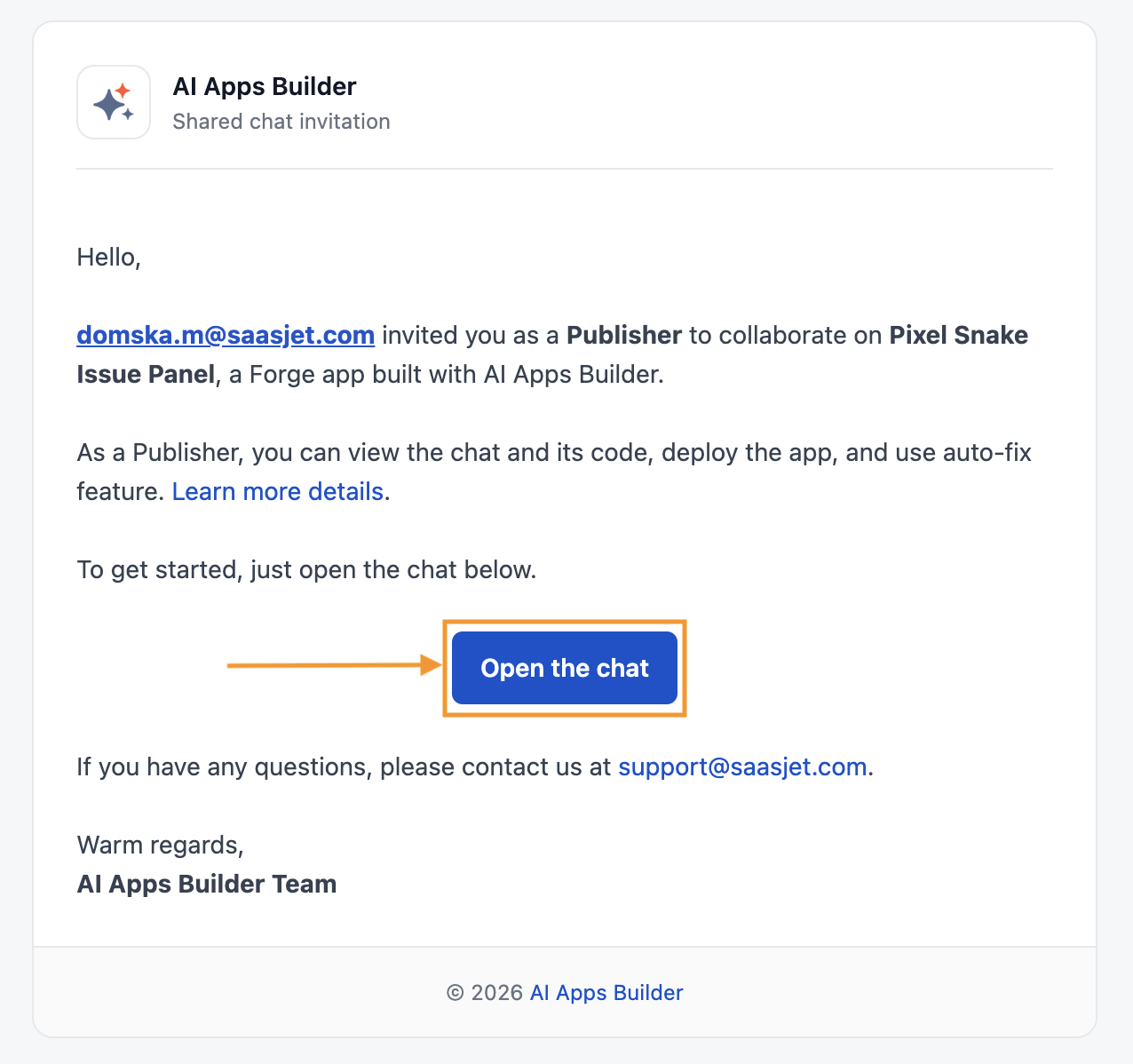1133x1064 pixels.
Task: Click the bold Issue Panel text
Action: [147, 374]
